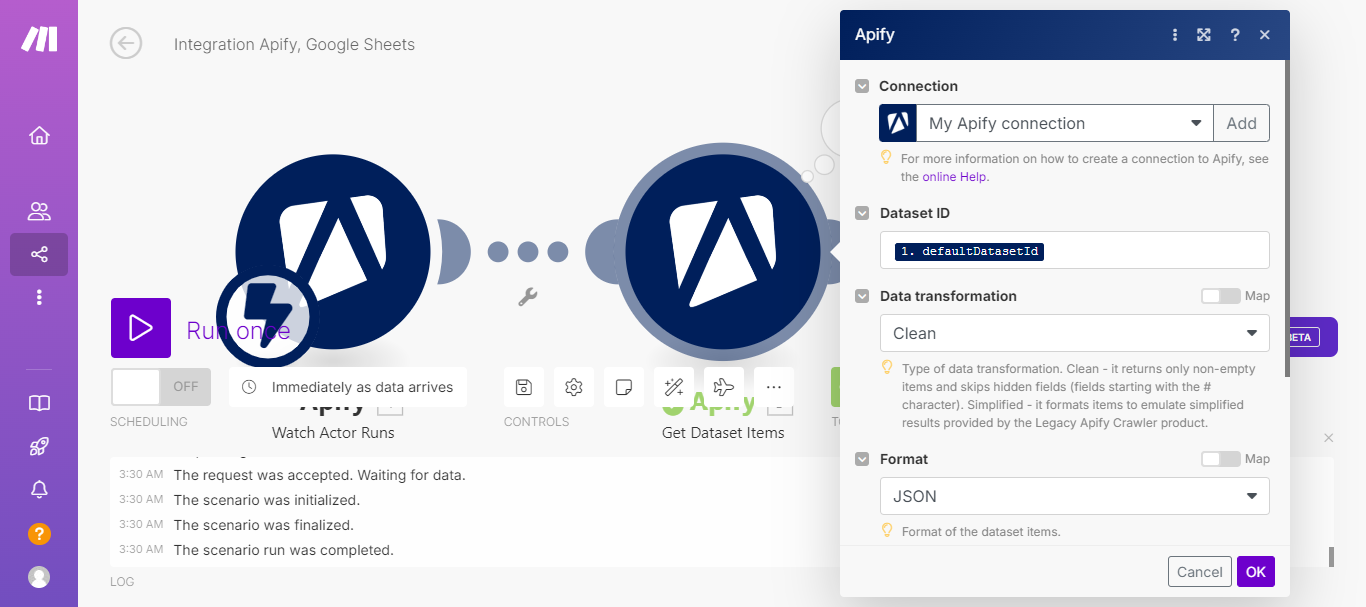Image resolution: width=1366 pixels, height=607 pixels.
Task: Click log line 'The scenario was initialized.'
Action: click(x=266, y=500)
